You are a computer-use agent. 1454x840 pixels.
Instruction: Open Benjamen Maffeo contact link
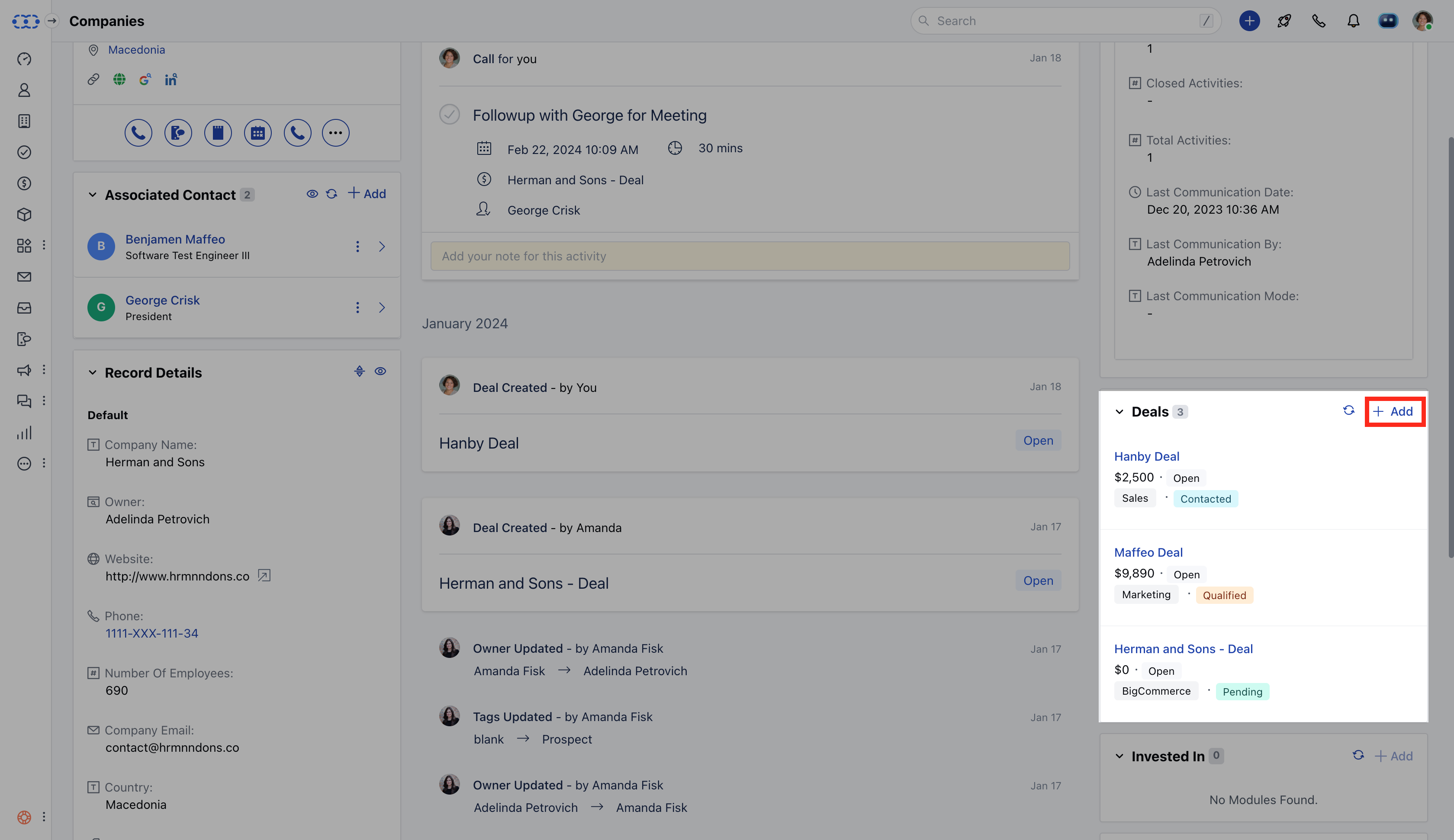175,239
